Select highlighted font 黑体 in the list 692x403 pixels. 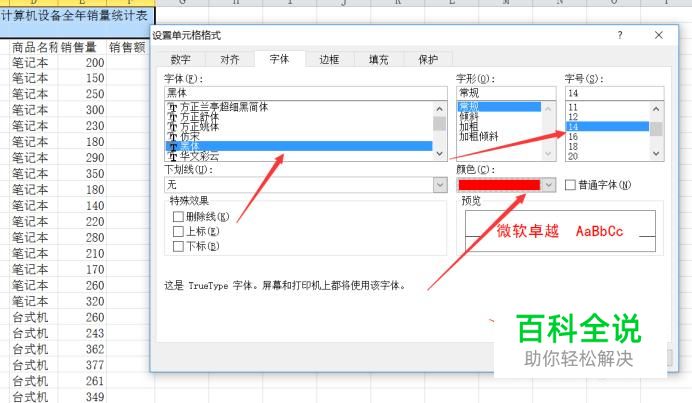click(299, 146)
